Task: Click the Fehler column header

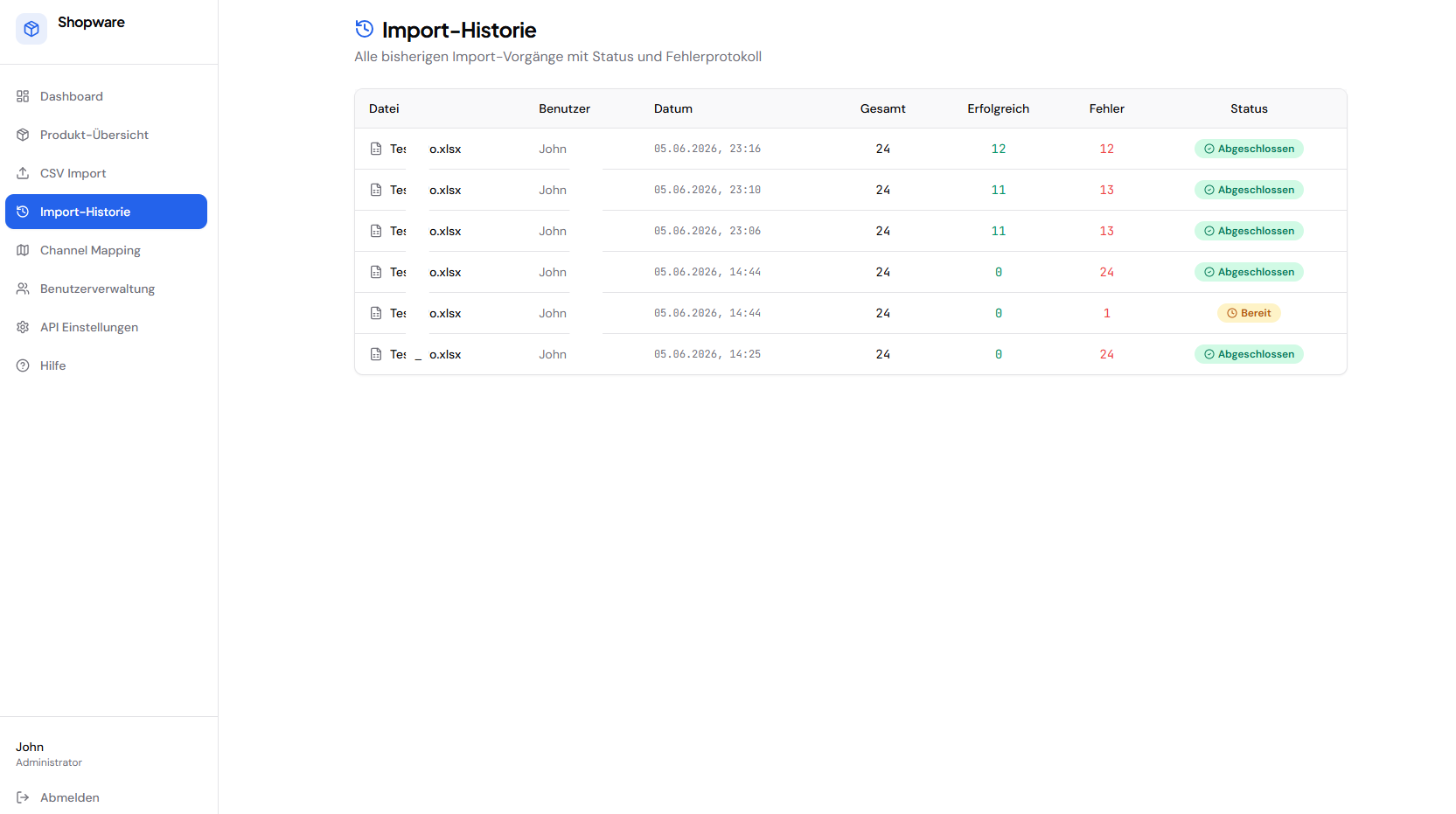Action: click(x=1106, y=108)
